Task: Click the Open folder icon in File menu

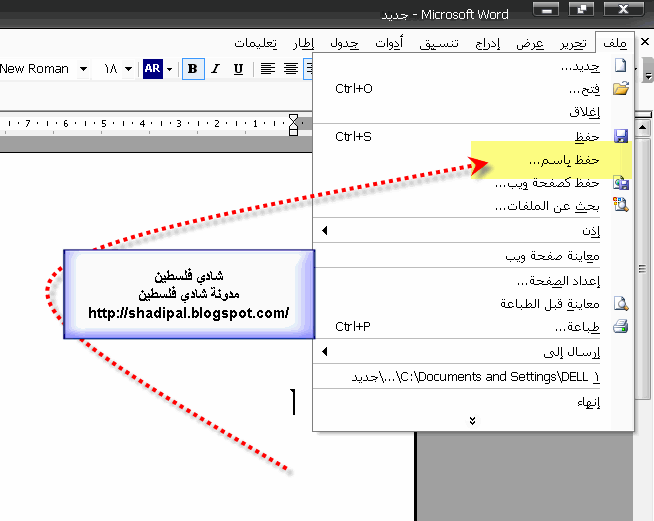Action: click(x=621, y=88)
